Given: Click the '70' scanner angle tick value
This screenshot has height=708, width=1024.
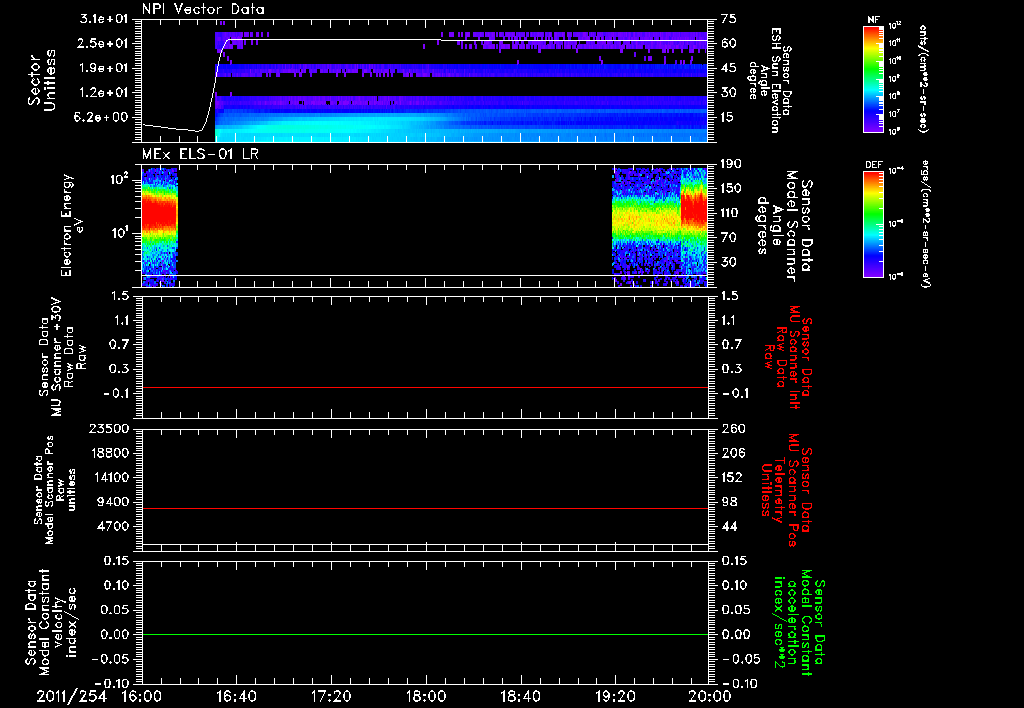Looking at the screenshot, I should pos(729,238).
